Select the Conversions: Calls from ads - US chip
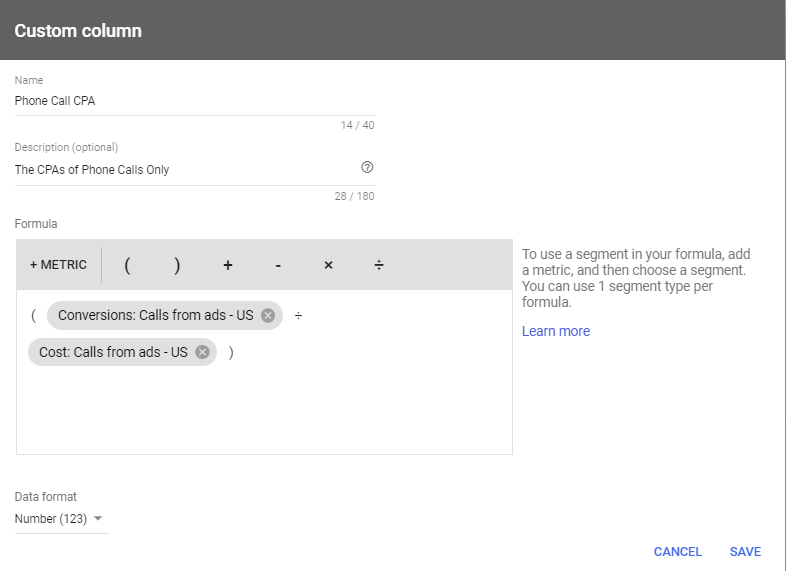This screenshot has height=571, width=786. click(155, 315)
